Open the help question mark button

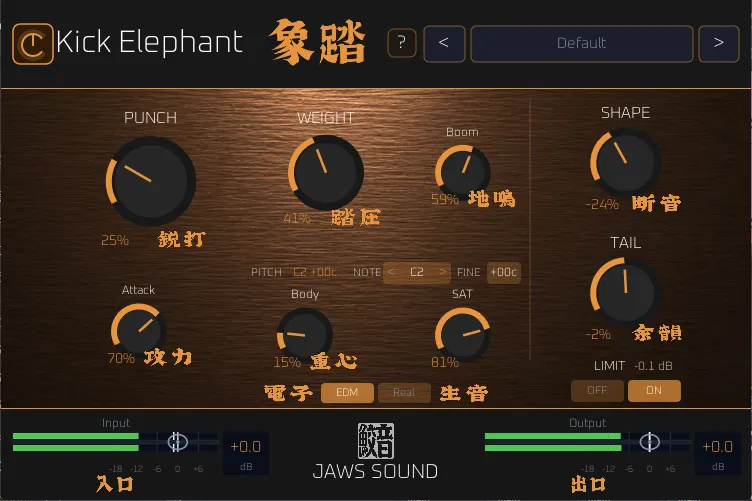(402, 43)
